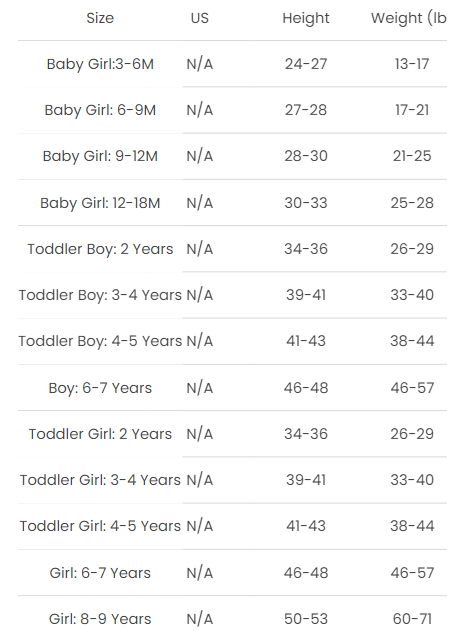Screen dimensions: 459x631
Task: Select the Size column header
Action: click(x=100, y=18)
